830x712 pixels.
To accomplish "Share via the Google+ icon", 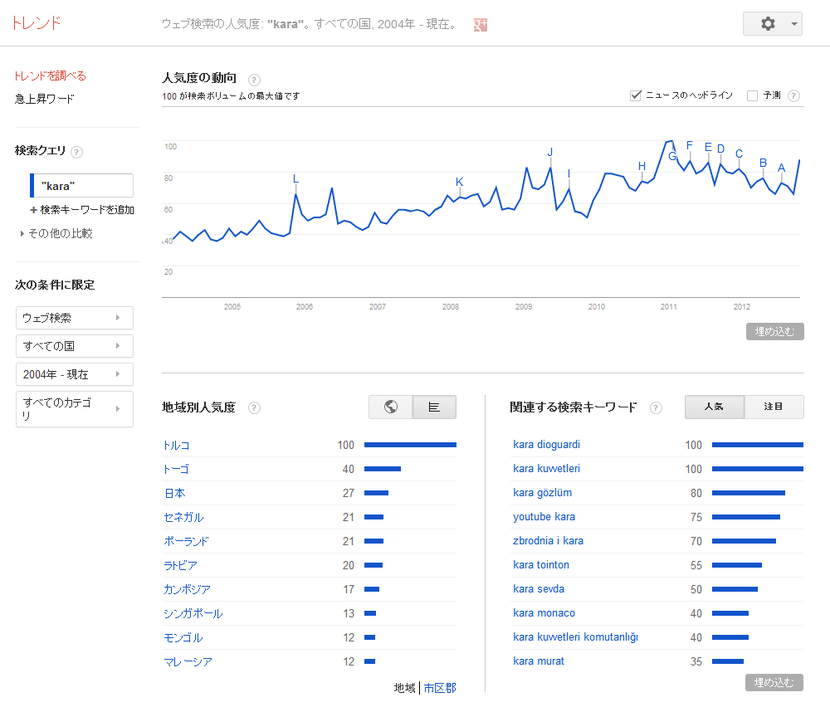I will [480, 24].
